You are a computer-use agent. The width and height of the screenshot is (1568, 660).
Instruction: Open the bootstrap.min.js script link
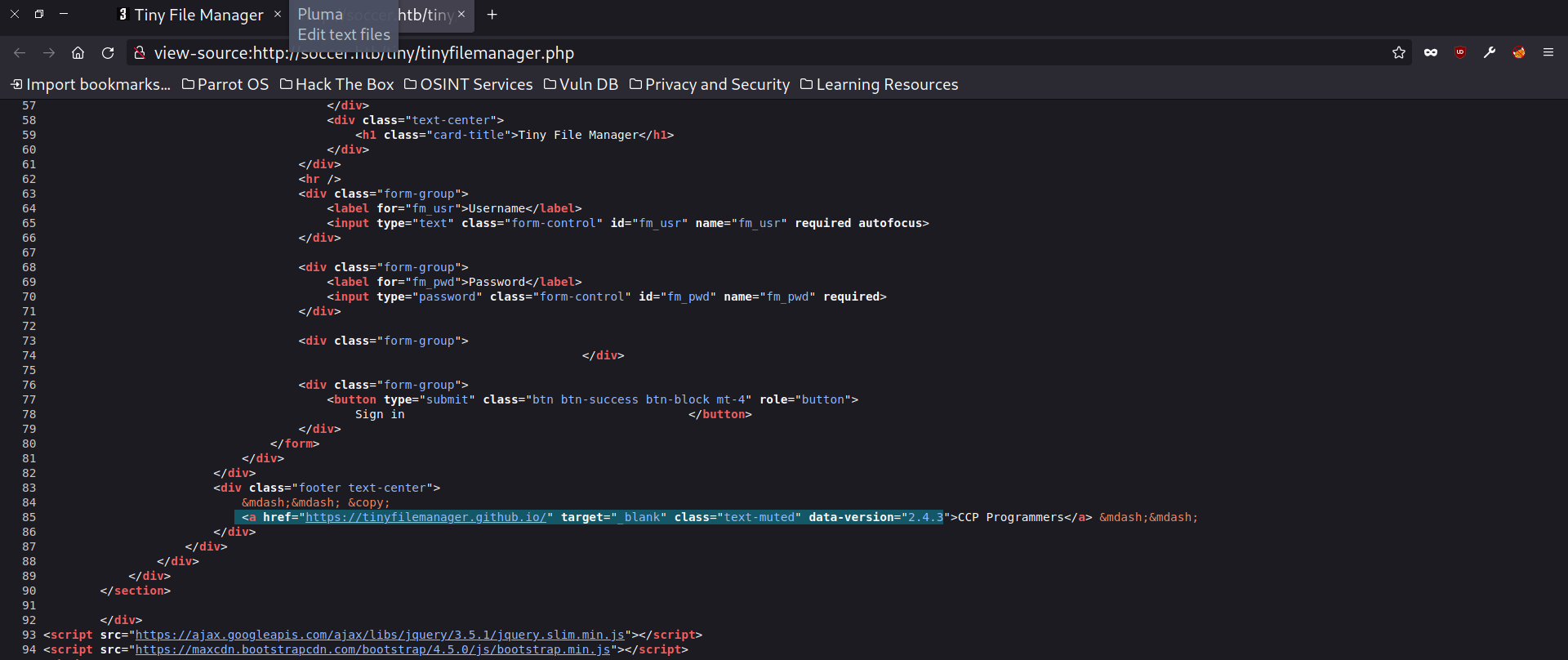(x=372, y=649)
